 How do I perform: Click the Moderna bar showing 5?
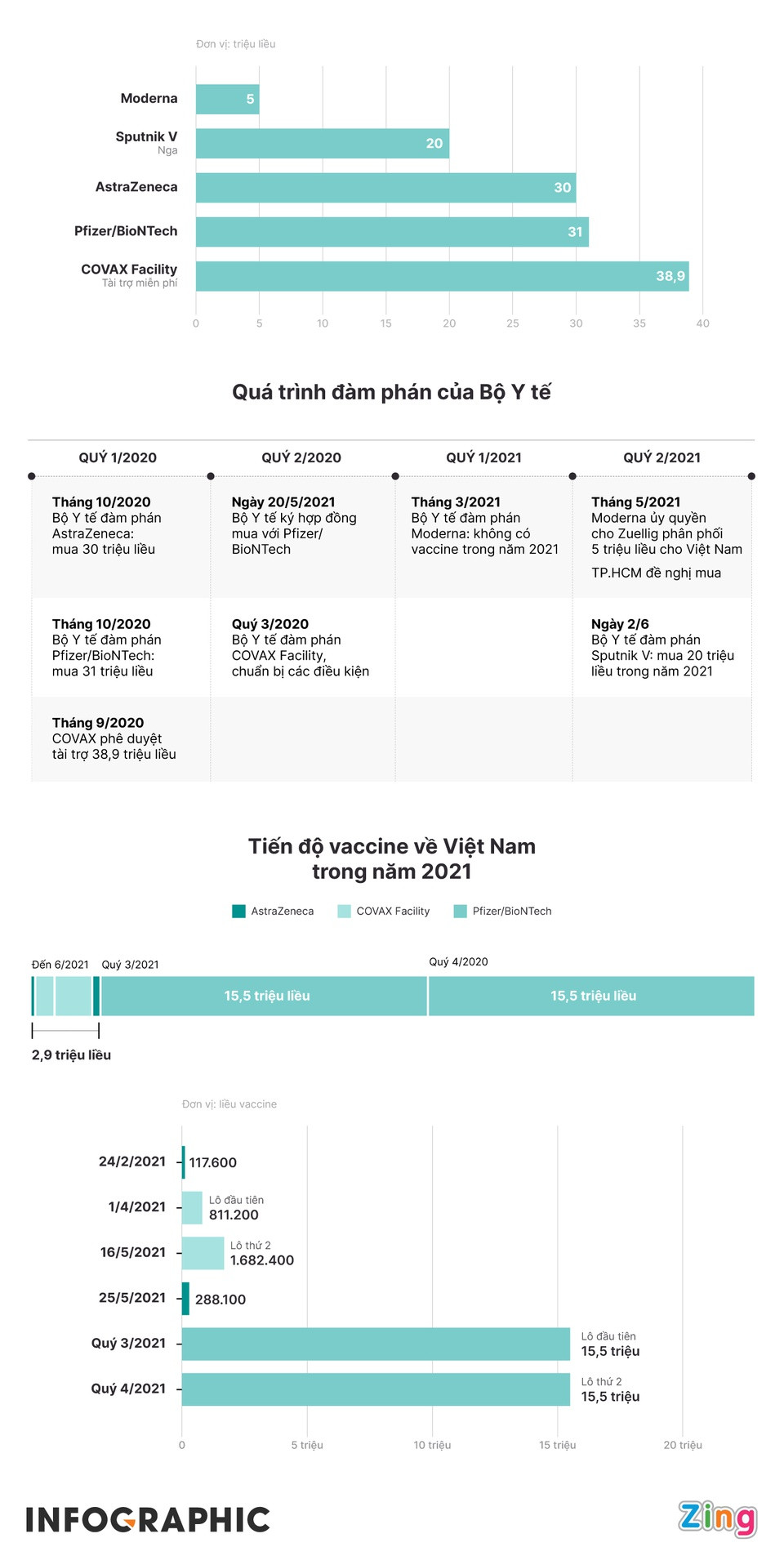click(x=227, y=100)
